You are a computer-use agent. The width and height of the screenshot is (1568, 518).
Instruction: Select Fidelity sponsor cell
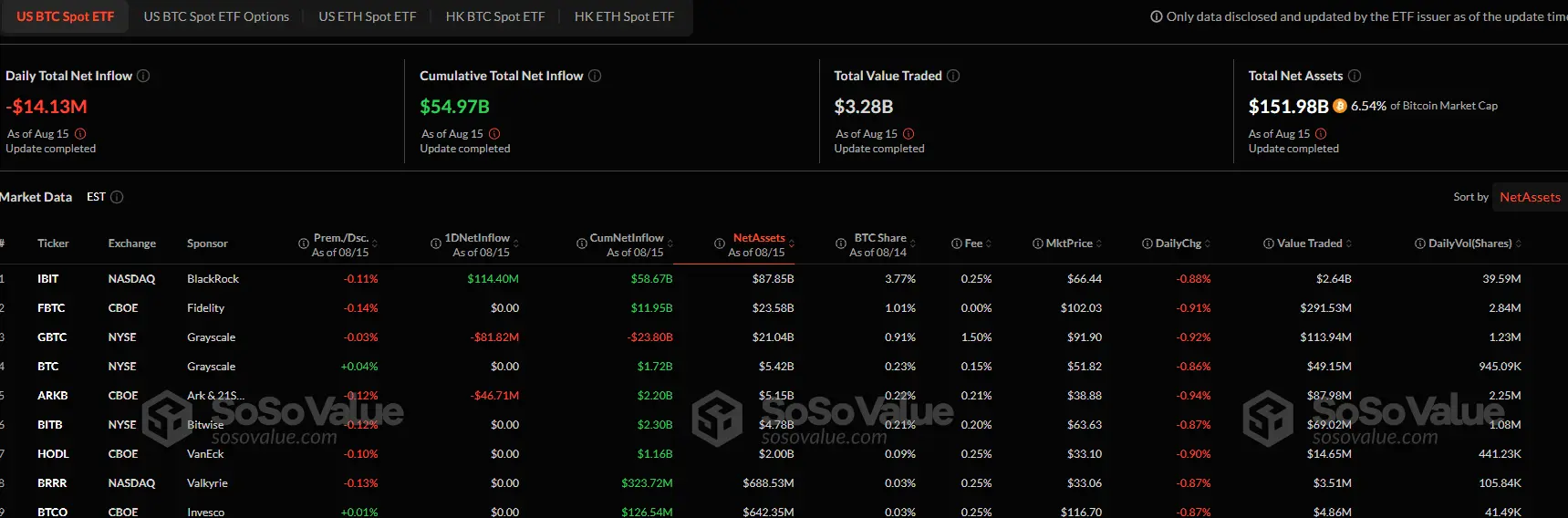coord(205,308)
